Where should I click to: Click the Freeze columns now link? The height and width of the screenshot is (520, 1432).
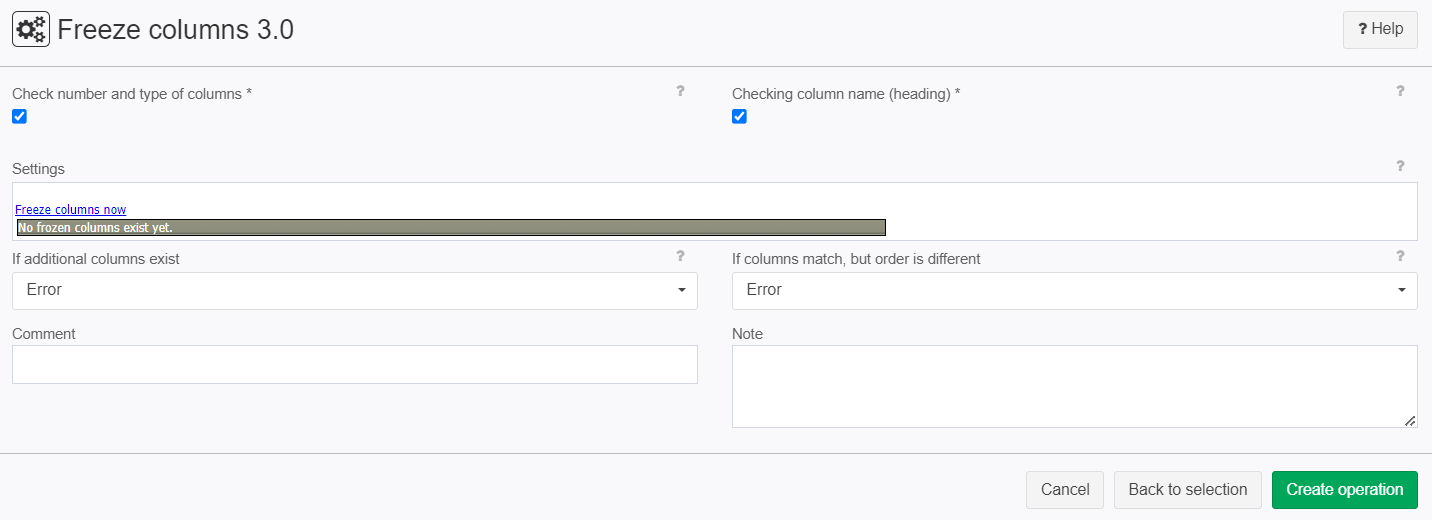click(x=71, y=210)
